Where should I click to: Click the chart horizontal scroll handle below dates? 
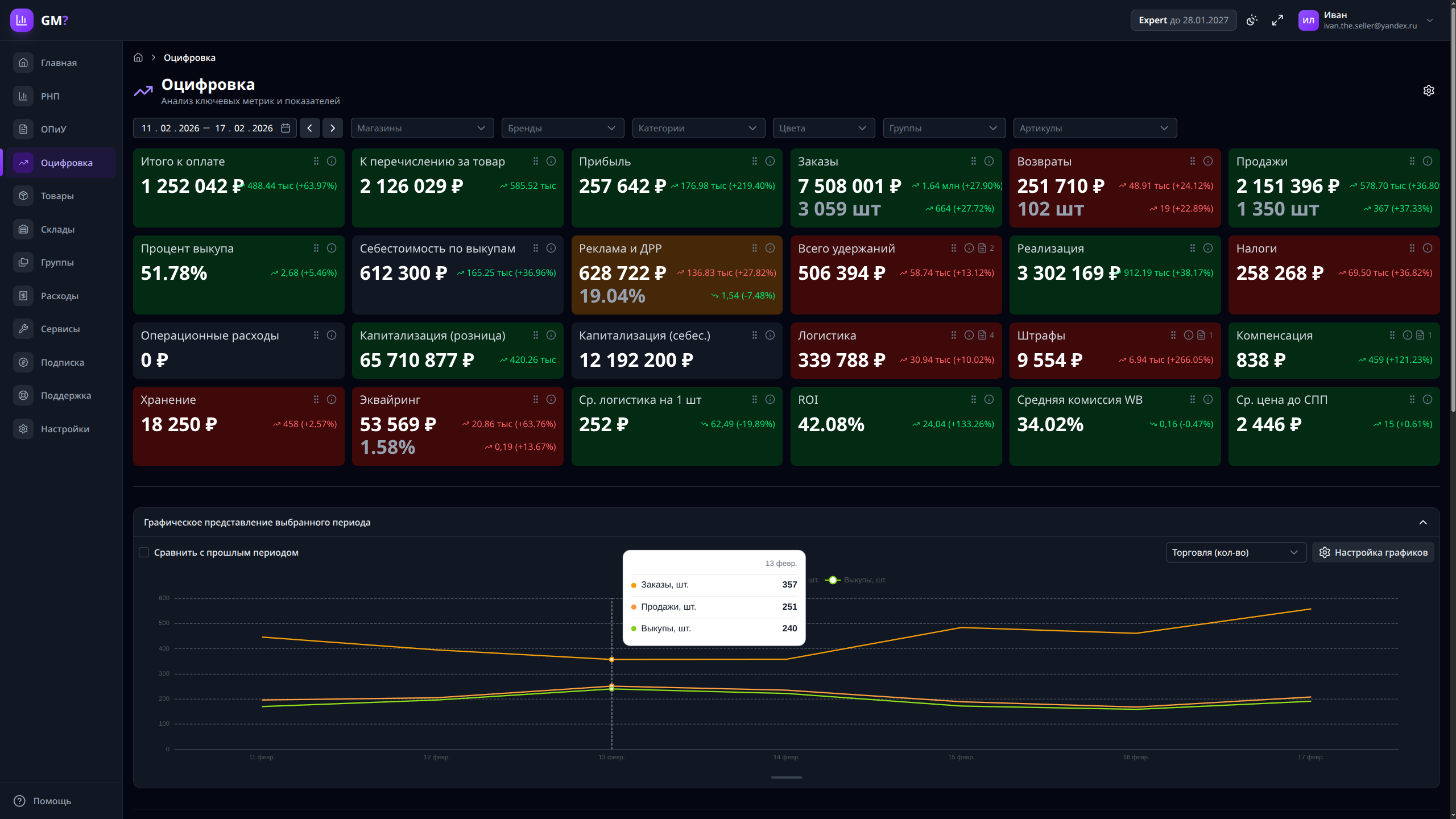click(786, 777)
